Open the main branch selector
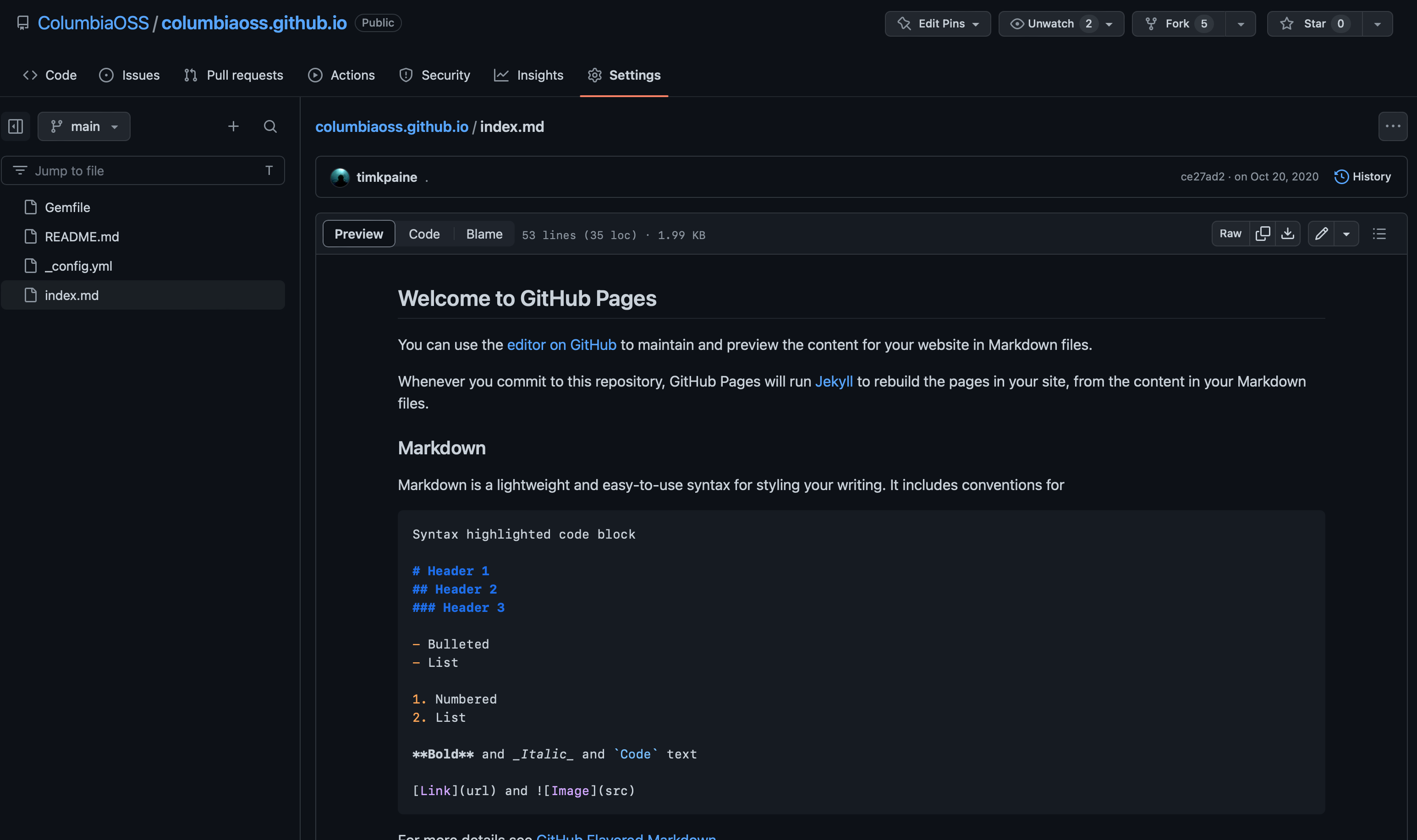Viewport: 1417px width, 840px height. (x=84, y=126)
